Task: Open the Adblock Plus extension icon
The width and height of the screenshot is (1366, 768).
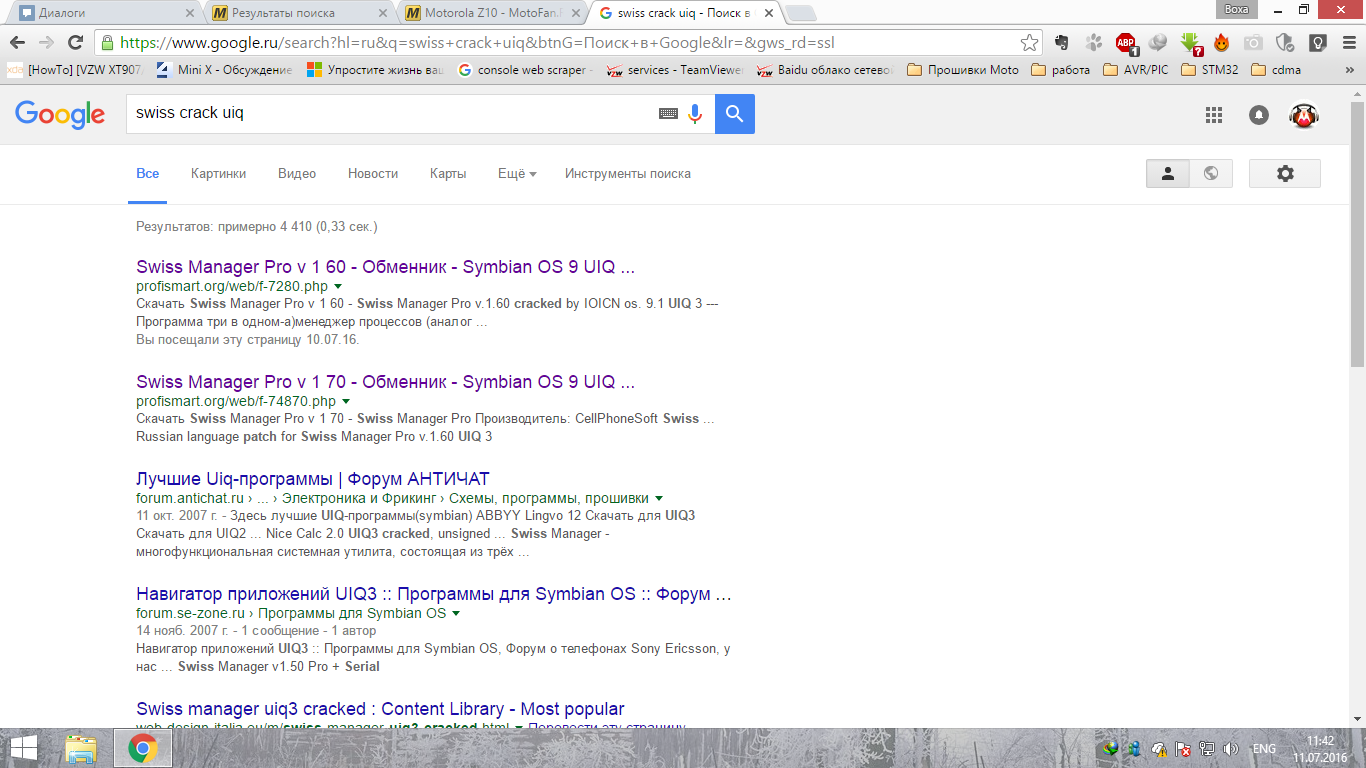Action: point(1126,43)
